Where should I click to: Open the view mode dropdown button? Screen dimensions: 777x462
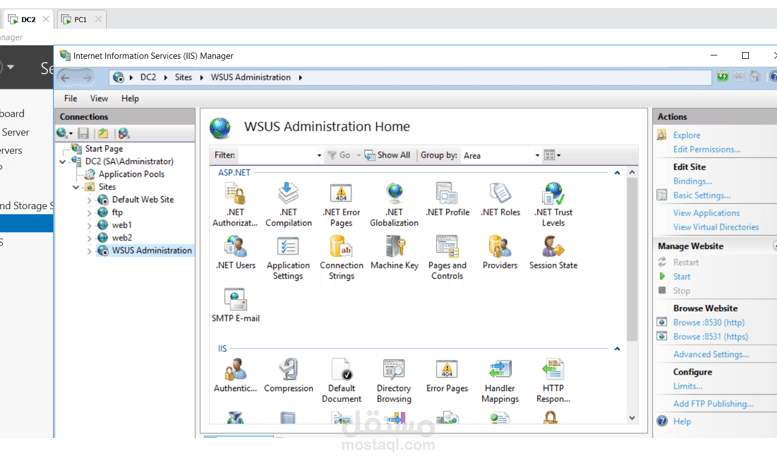552,156
